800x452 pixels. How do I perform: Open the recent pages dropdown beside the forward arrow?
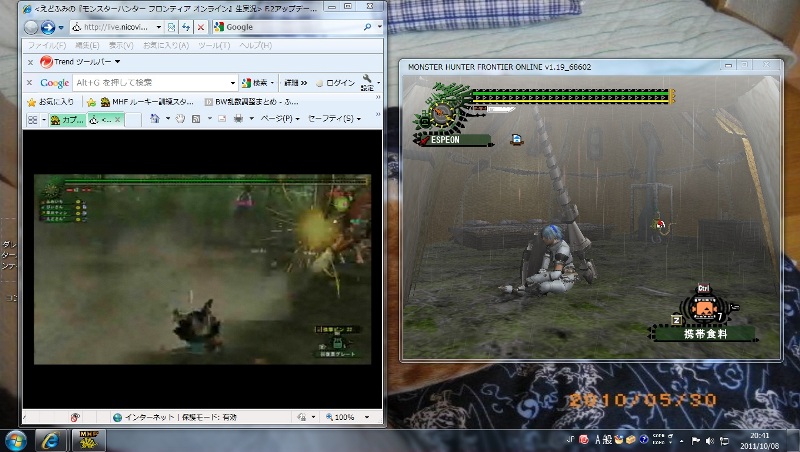(x=61, y=28)
